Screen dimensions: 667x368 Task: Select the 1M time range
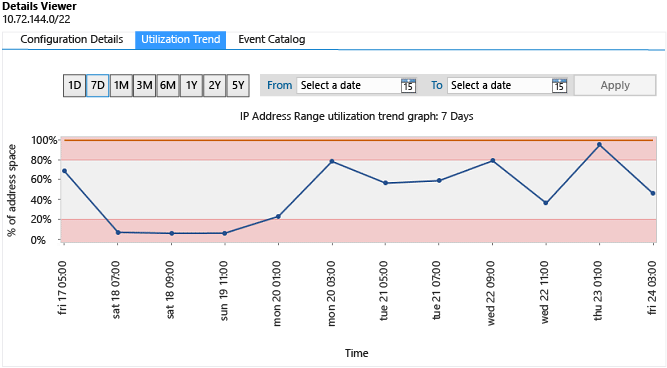pos(121,86)
